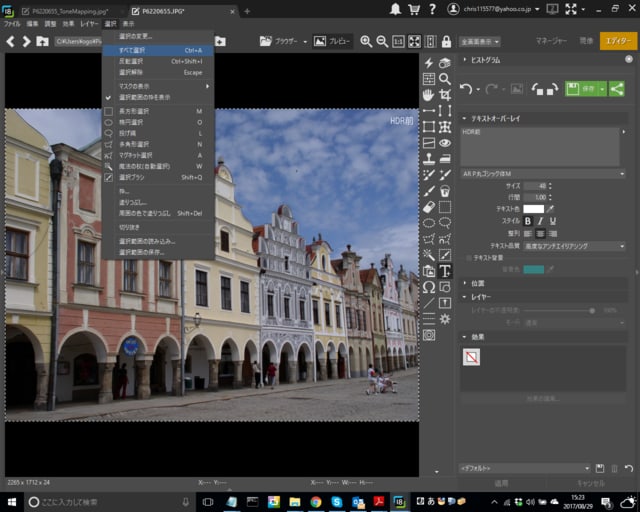This screenshot has width=640, height=512.
Task: Pick the Hand pan tool
Action: [x=428, y=94]
